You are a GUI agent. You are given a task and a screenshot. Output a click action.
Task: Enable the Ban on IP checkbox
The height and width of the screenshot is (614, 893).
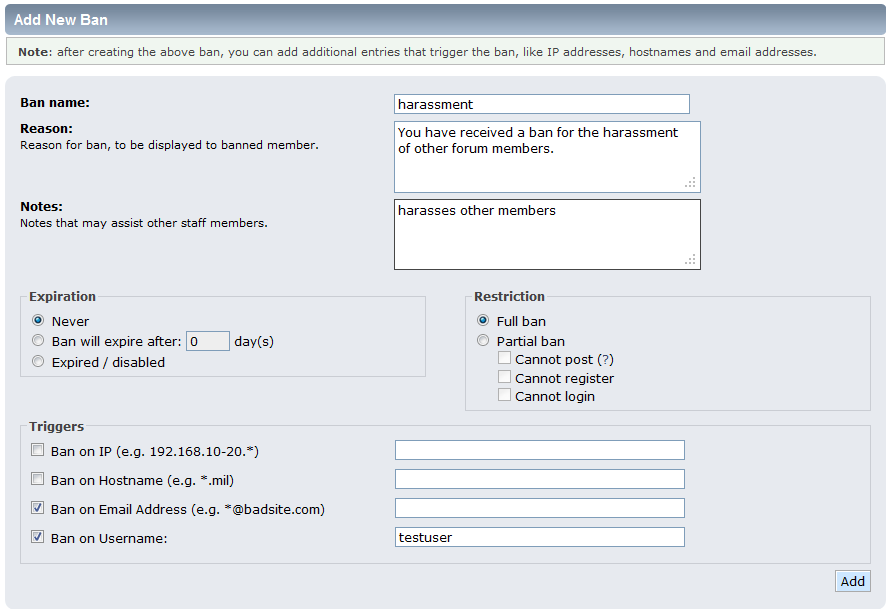coord(38,450)
